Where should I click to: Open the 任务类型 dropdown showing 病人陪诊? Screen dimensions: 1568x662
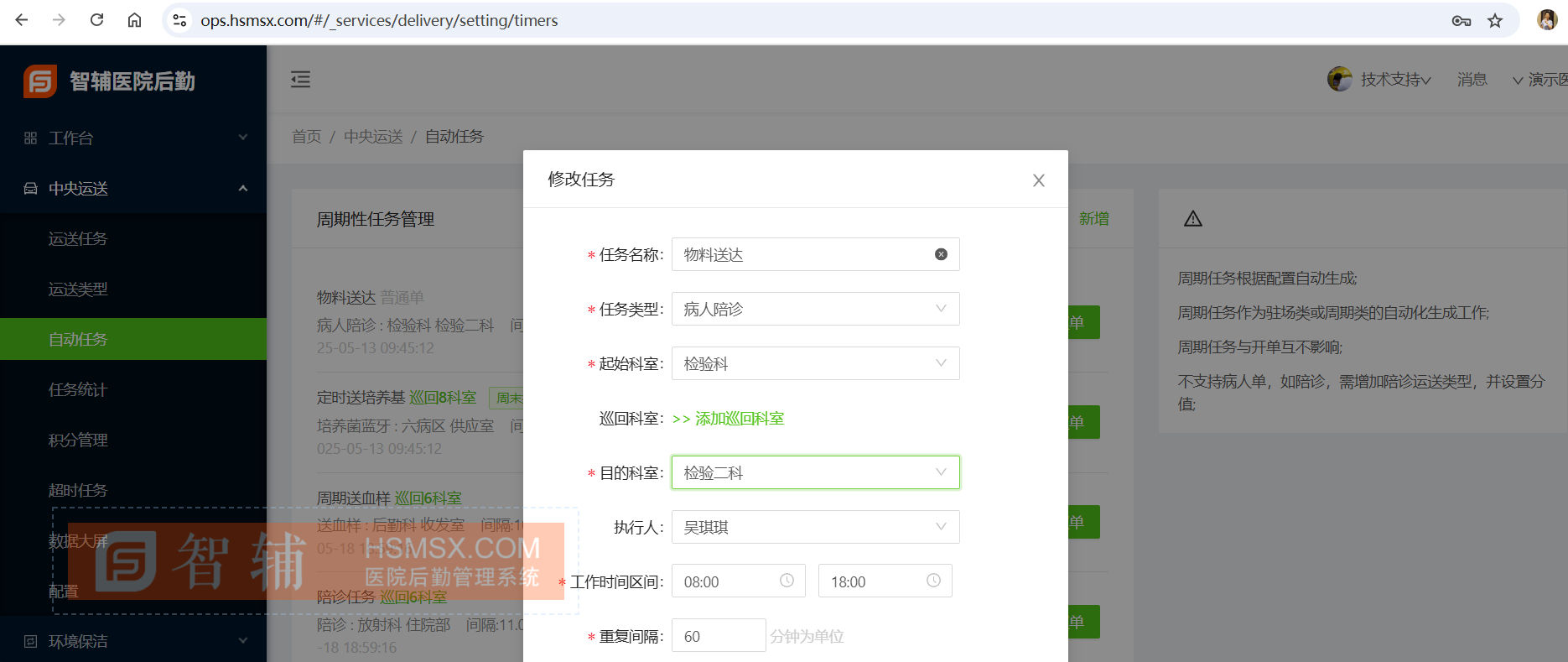point(814,309)
